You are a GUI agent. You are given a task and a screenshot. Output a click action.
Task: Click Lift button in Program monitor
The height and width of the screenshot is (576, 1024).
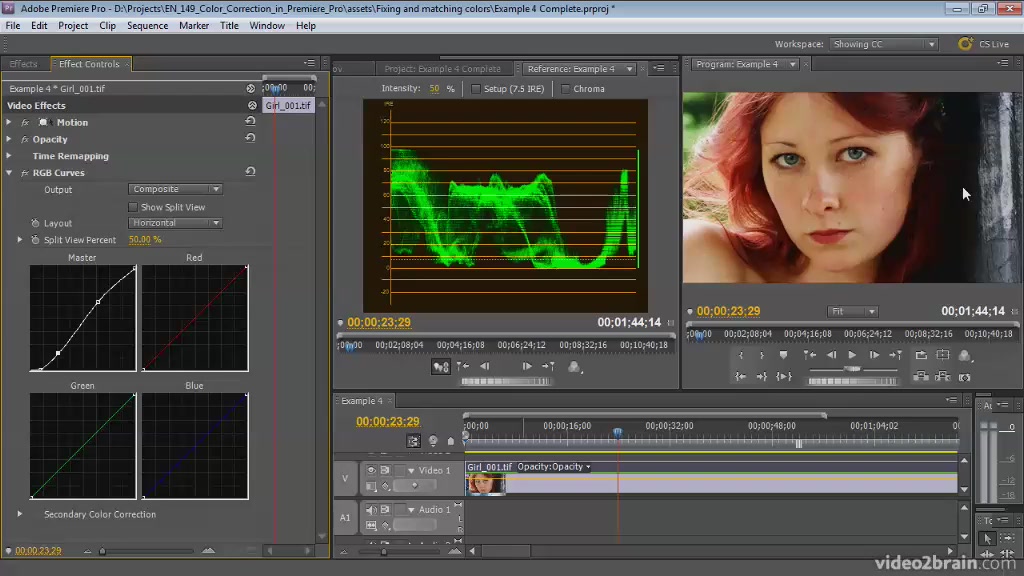coord(921,377)
